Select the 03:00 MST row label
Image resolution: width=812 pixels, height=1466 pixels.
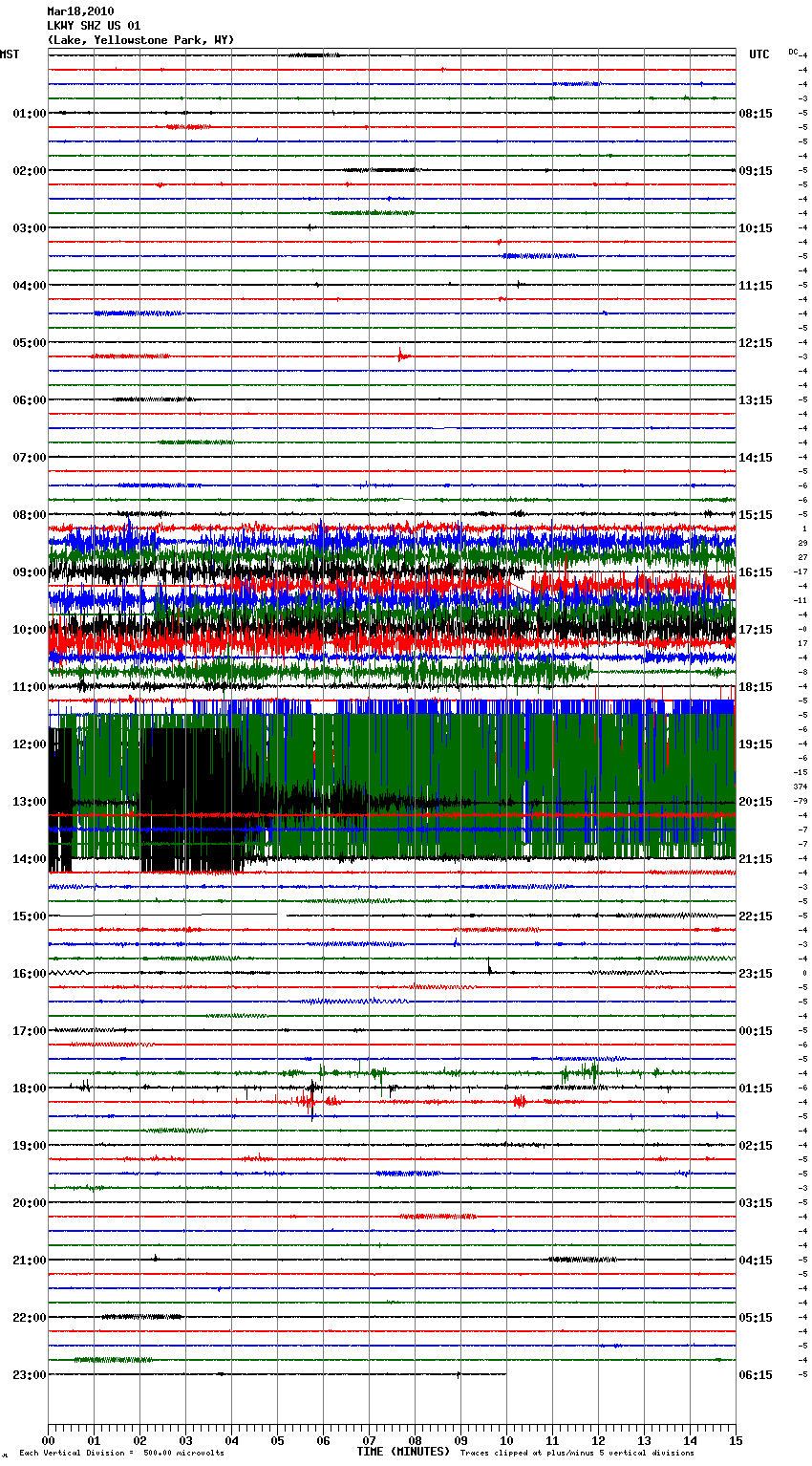coord(30,228)
